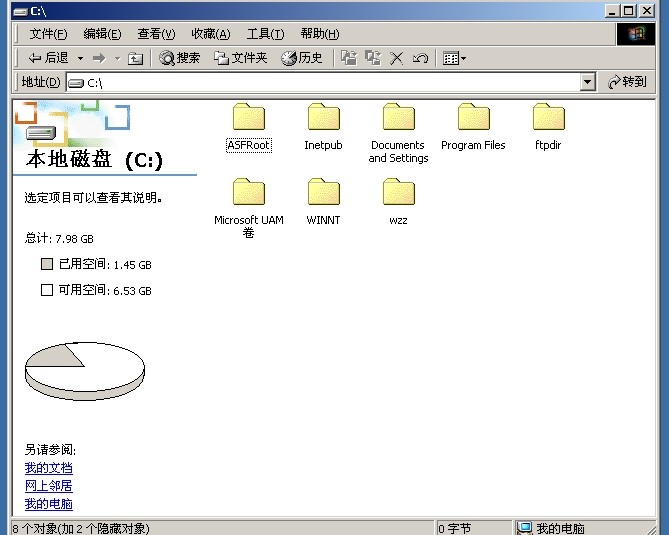
Task: Click the 已用空间: 1.45 GB text
Action: click(x=105, y=265)
